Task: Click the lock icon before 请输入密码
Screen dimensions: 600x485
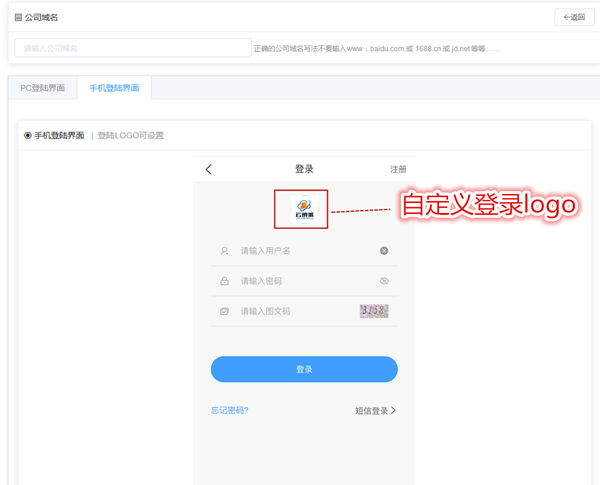Action: [x=224, y=281]
